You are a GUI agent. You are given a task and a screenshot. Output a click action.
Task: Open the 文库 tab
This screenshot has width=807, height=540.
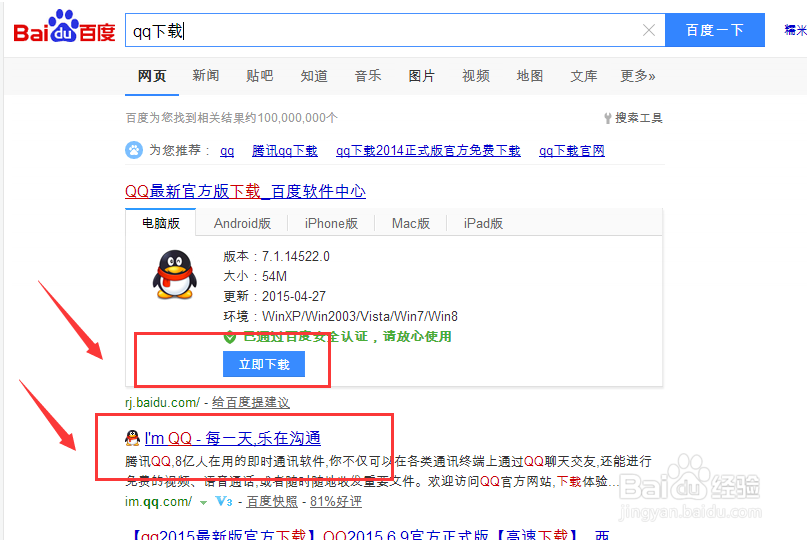[x=584, y=76]
